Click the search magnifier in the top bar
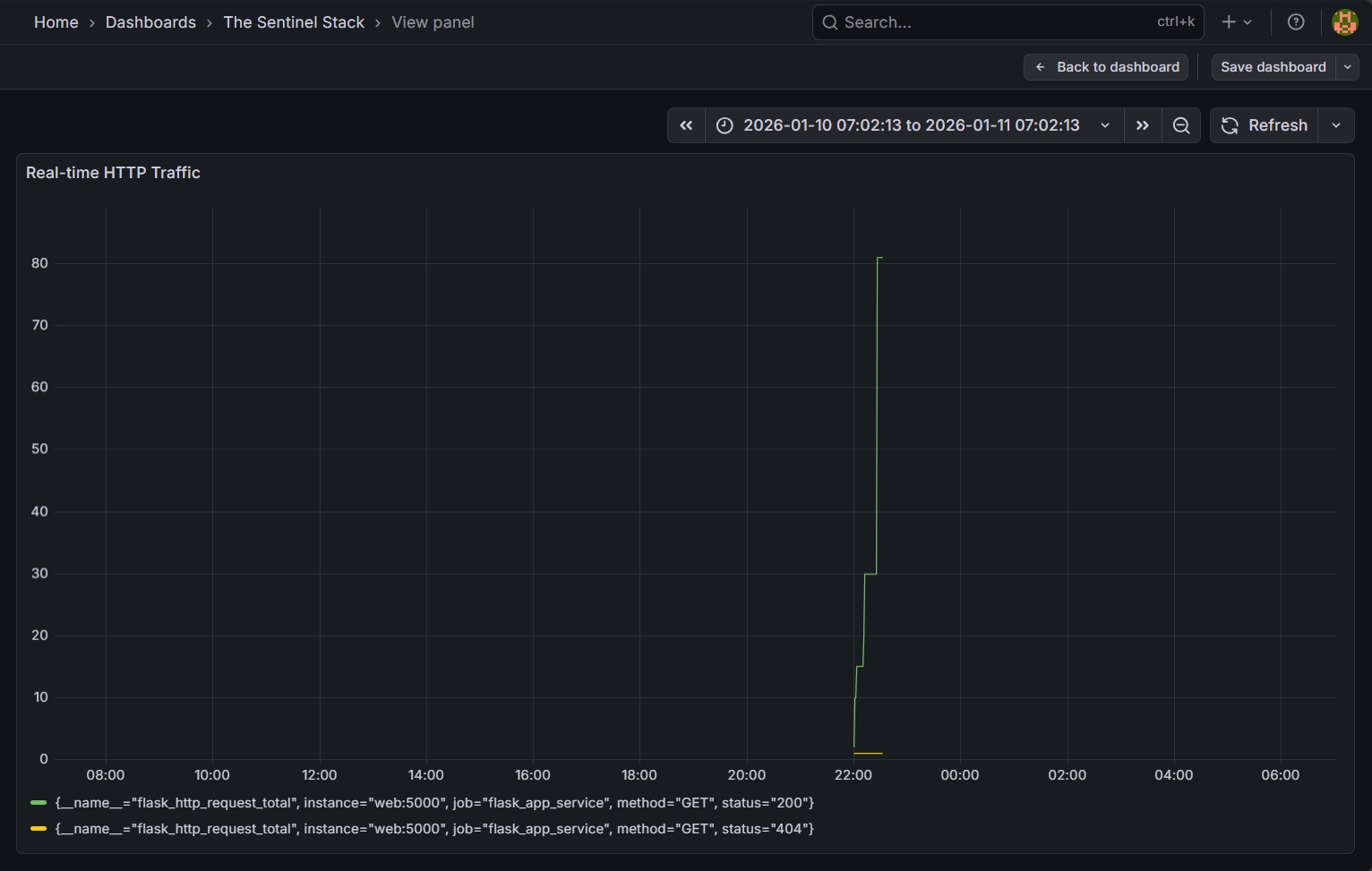Viewport: 1372px width, 871px height. tap(829, 21)
